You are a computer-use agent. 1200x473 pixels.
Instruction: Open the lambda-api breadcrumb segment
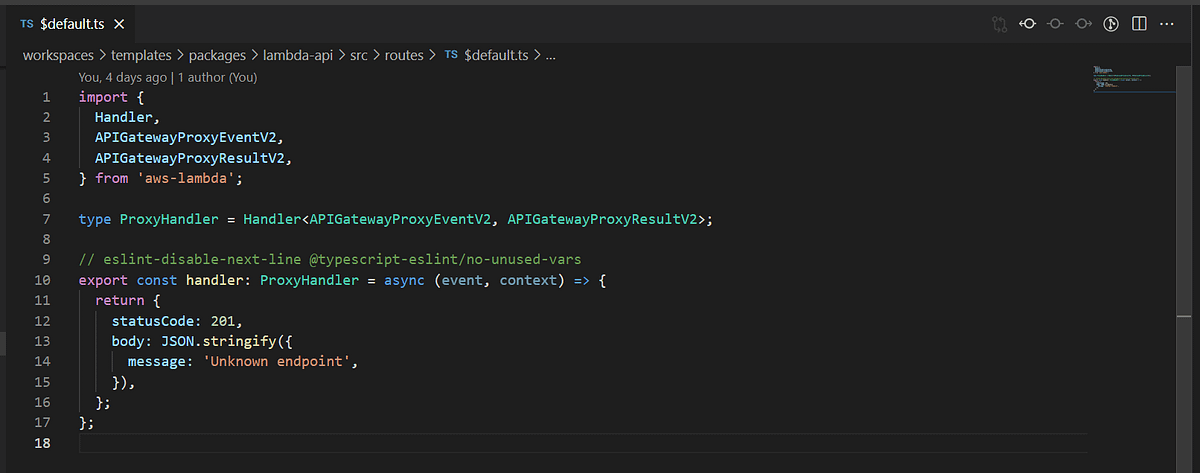298,56
